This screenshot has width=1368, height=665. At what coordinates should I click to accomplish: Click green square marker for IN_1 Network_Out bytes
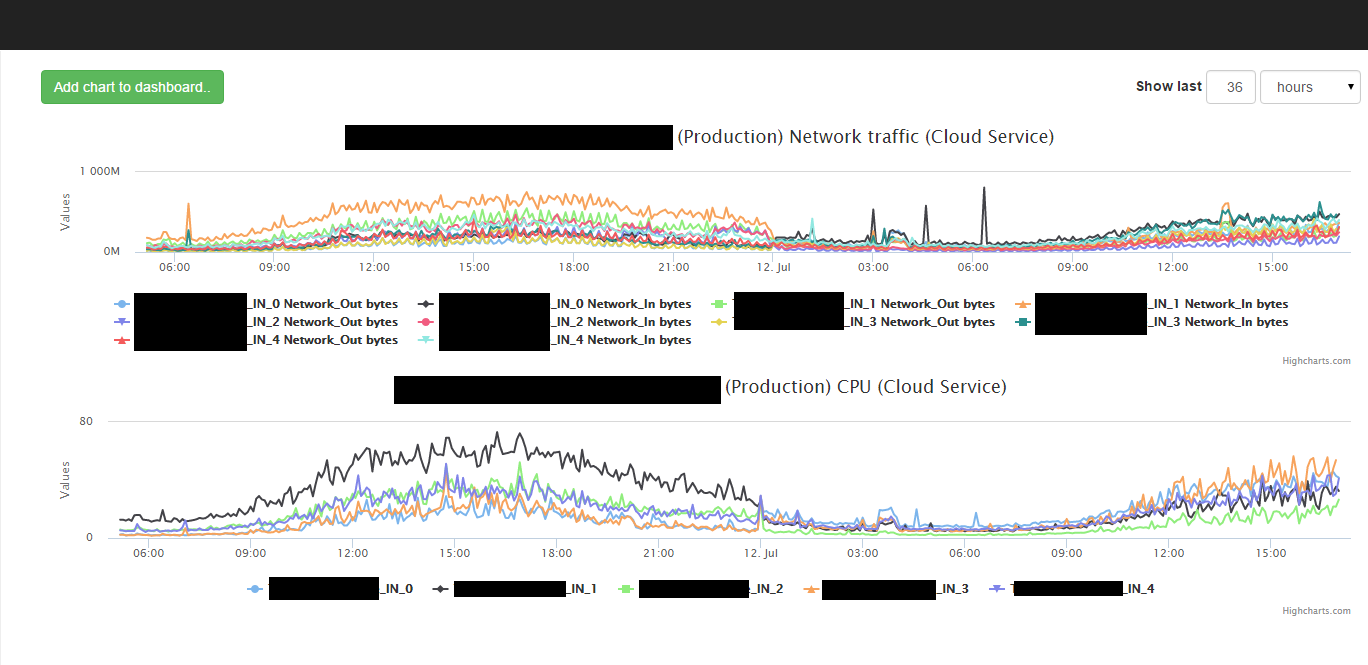pos(721,304)
